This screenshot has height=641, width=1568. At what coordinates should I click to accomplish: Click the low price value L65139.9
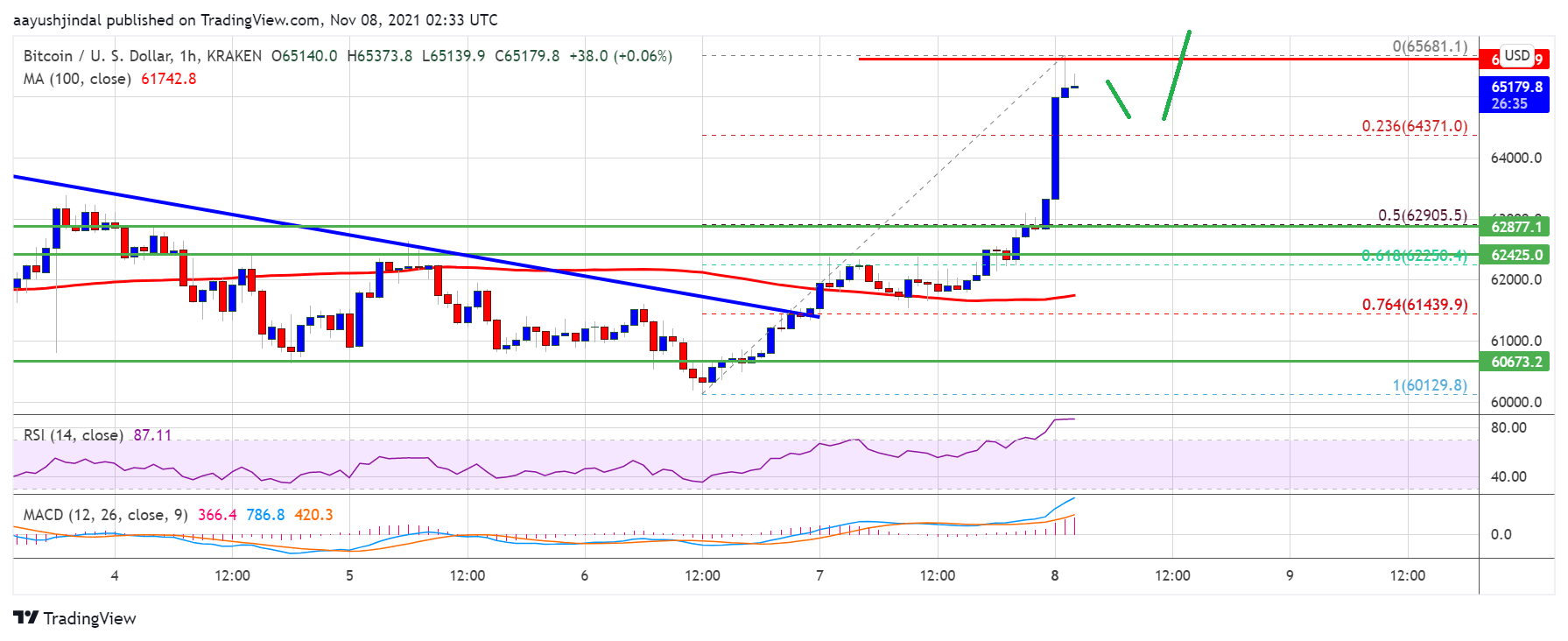453,56
